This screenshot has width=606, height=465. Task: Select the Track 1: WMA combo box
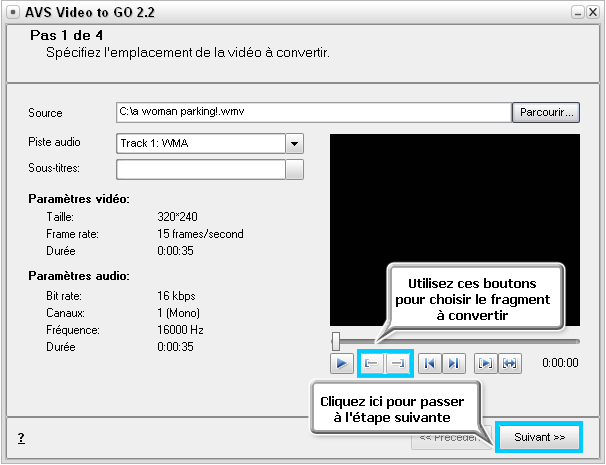click(x=210, y=144)
